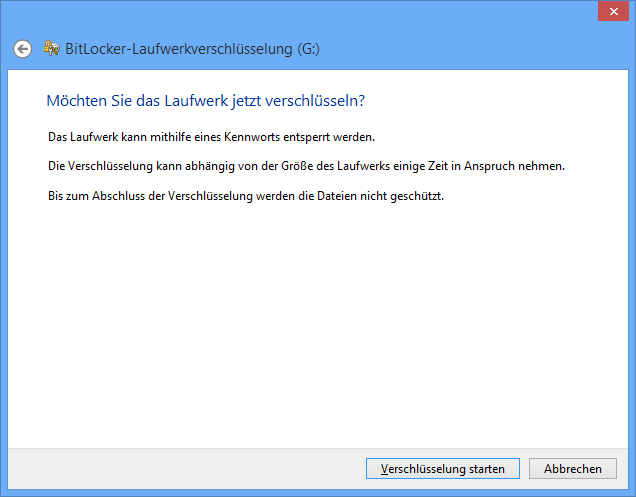Click the sentence starting Die Verschlüsselung kann abhängig
The width and height of the screenshot is (636, 497).
click(306, 166)
